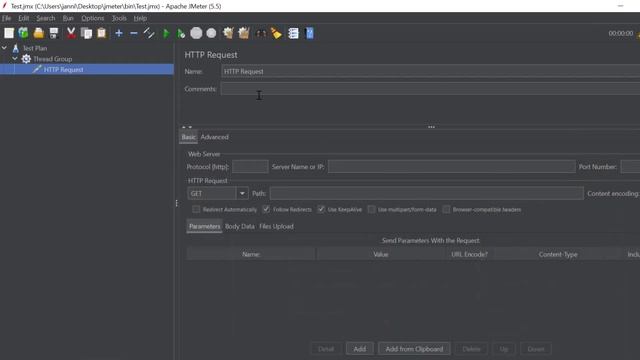Screen dimensions: 640x360
Task: Select HTTP Request in the tree
Action: (x=63, y=69)
